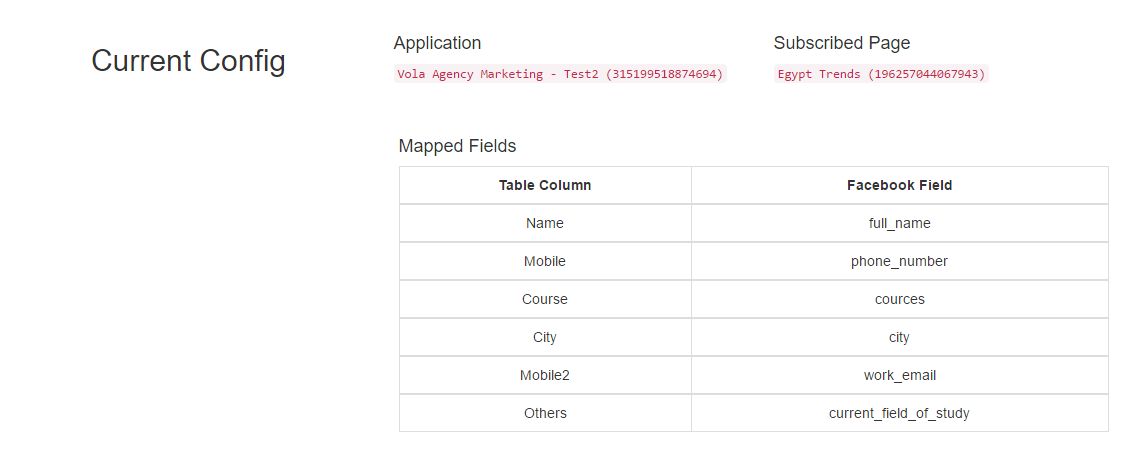Click the lowercase city Facebook field cell
The height and width of the screenshot is (452, 1141).
[x=899, y=337]
